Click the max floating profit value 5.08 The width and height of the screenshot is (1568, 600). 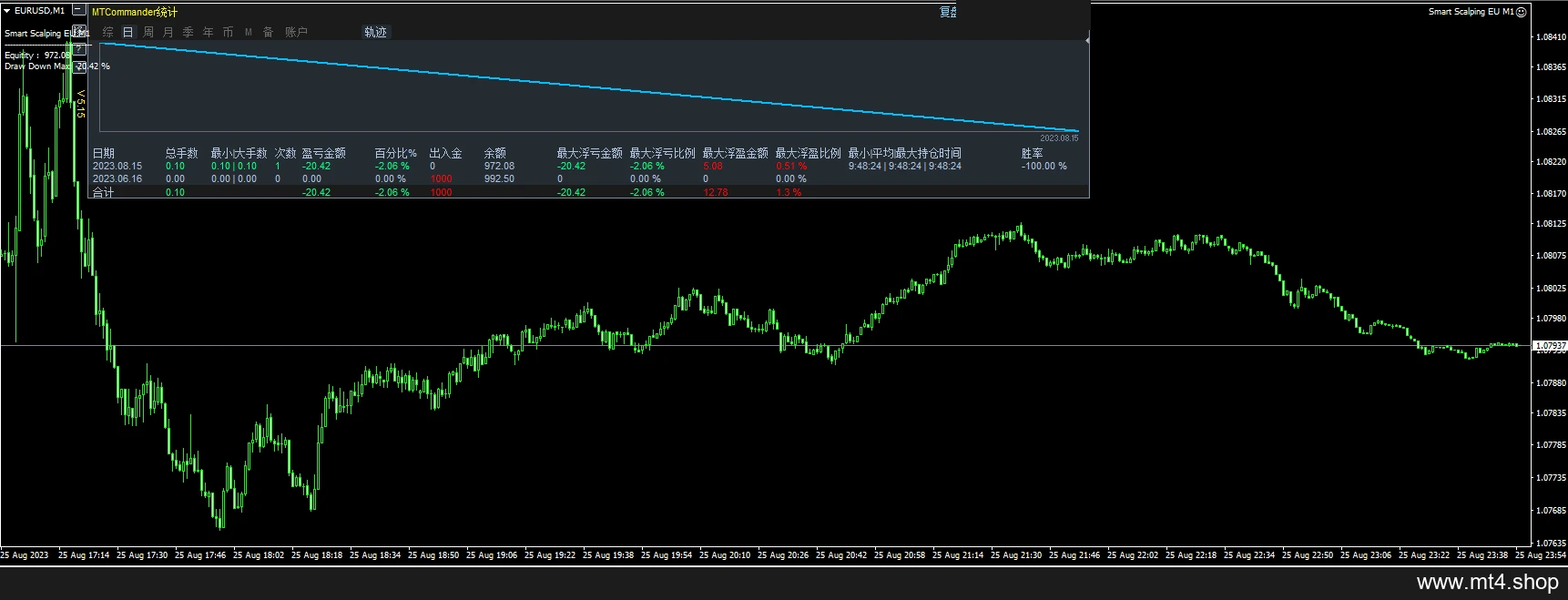click(713, 167)
